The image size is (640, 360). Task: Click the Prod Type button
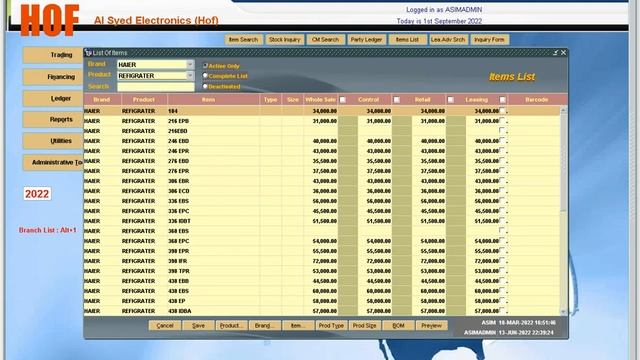(331, 325)
